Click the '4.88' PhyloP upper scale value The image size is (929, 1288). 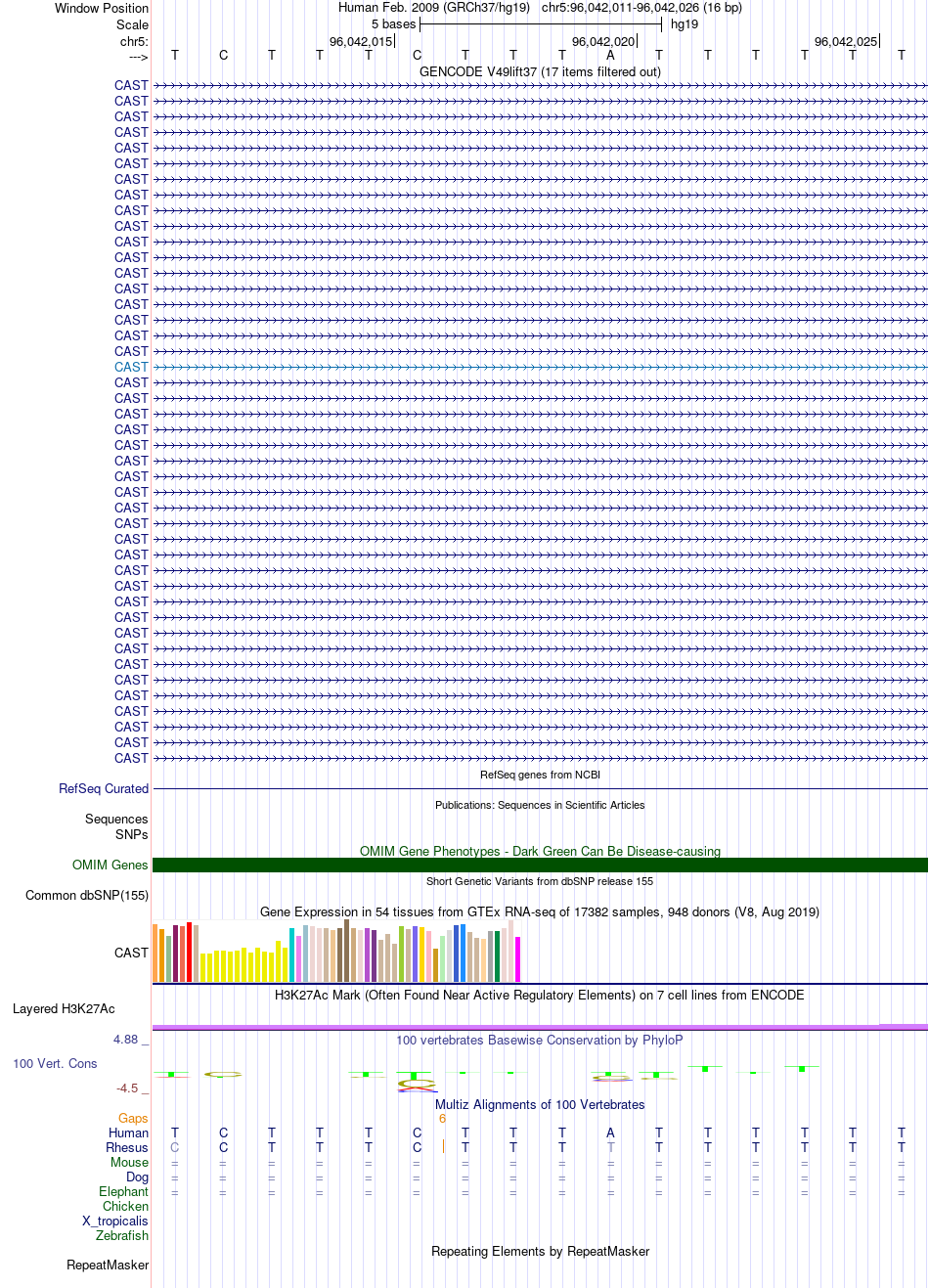(126, 1040)
